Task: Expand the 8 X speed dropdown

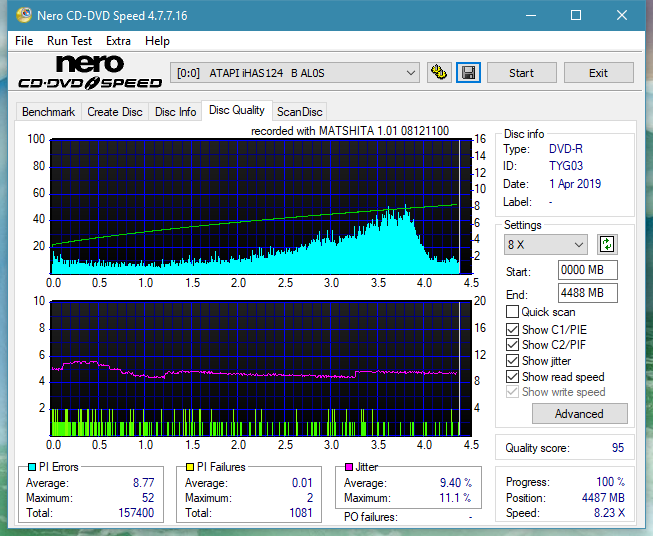Action: (x=546, y=244)
